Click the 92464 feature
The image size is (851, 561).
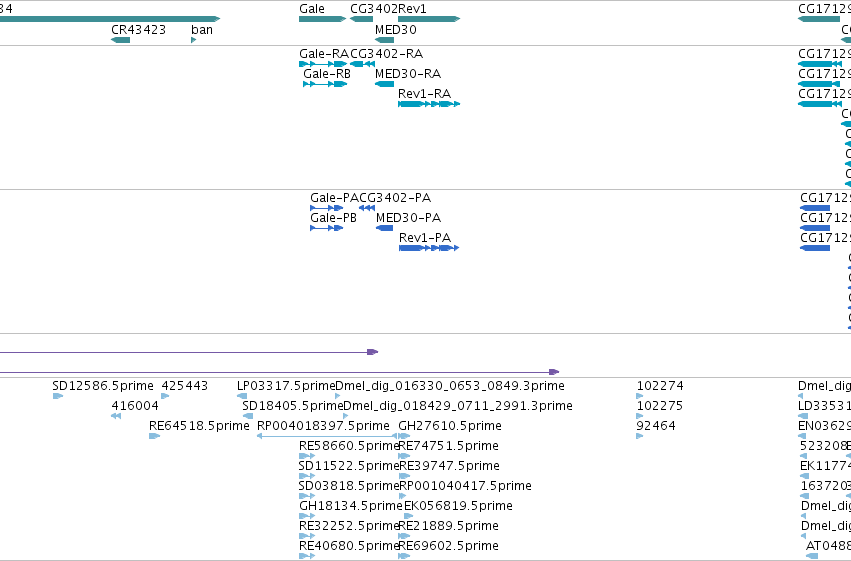640,436
